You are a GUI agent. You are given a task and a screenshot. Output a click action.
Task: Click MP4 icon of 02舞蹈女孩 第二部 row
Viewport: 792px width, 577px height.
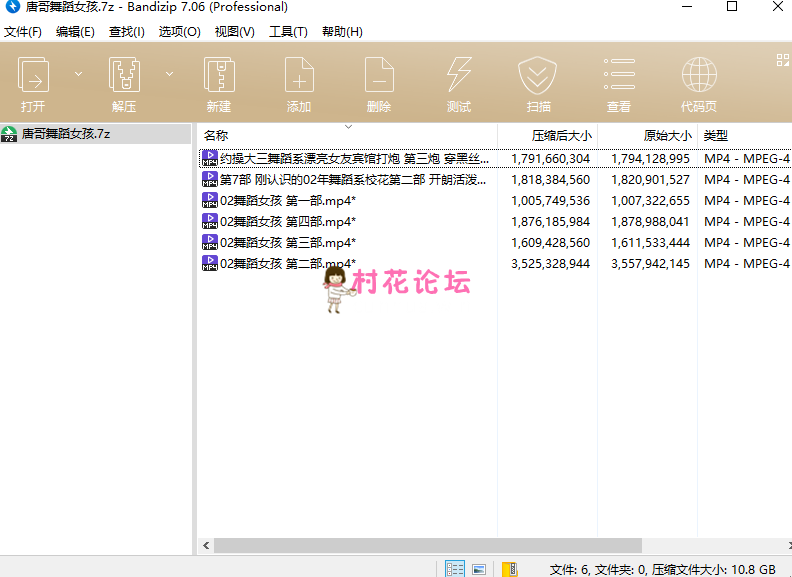pyautogui.click(x=210, y=263)
